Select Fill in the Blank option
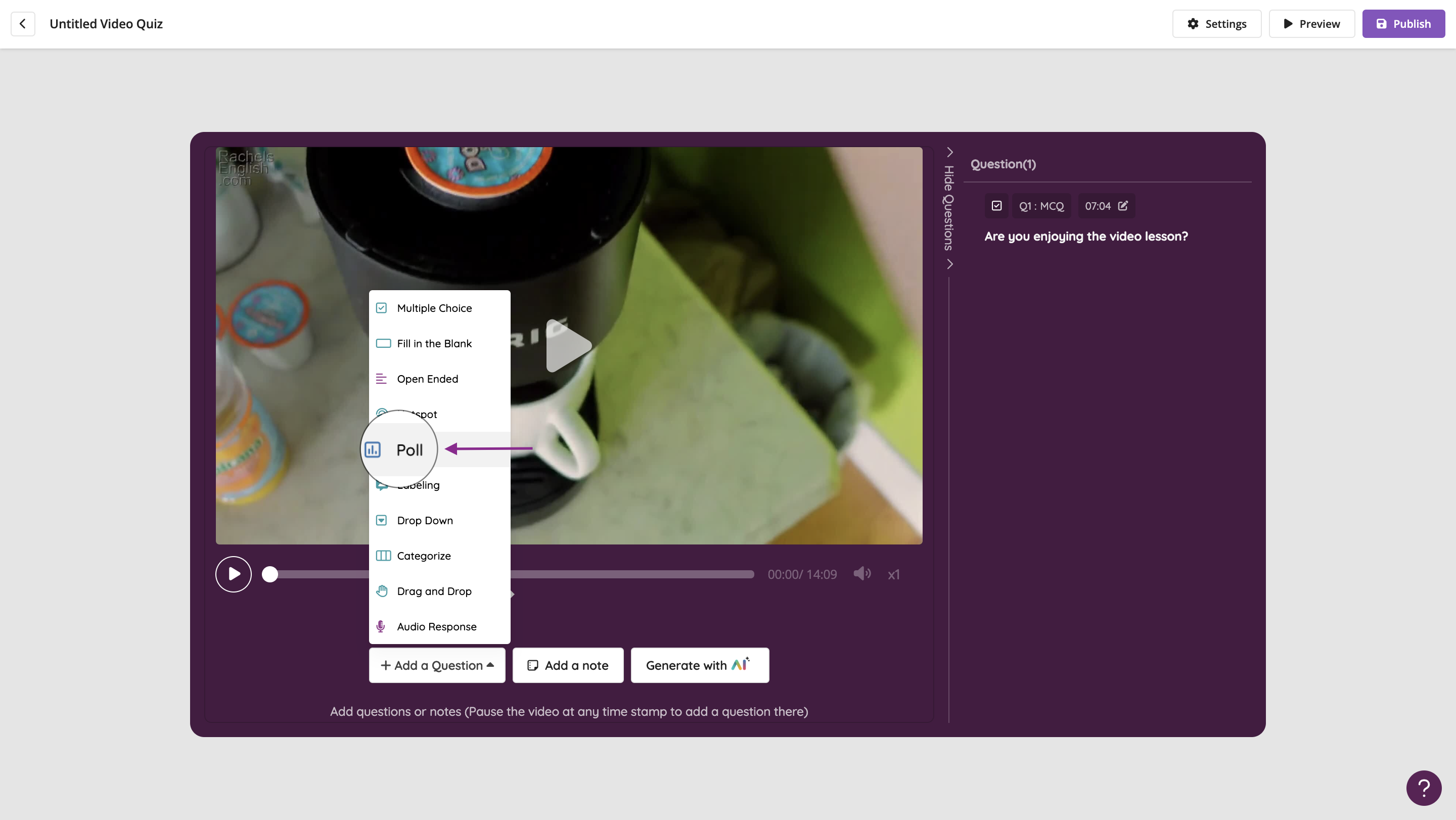This screenshot has width=1456, height=820. click(x=434, y=344)
